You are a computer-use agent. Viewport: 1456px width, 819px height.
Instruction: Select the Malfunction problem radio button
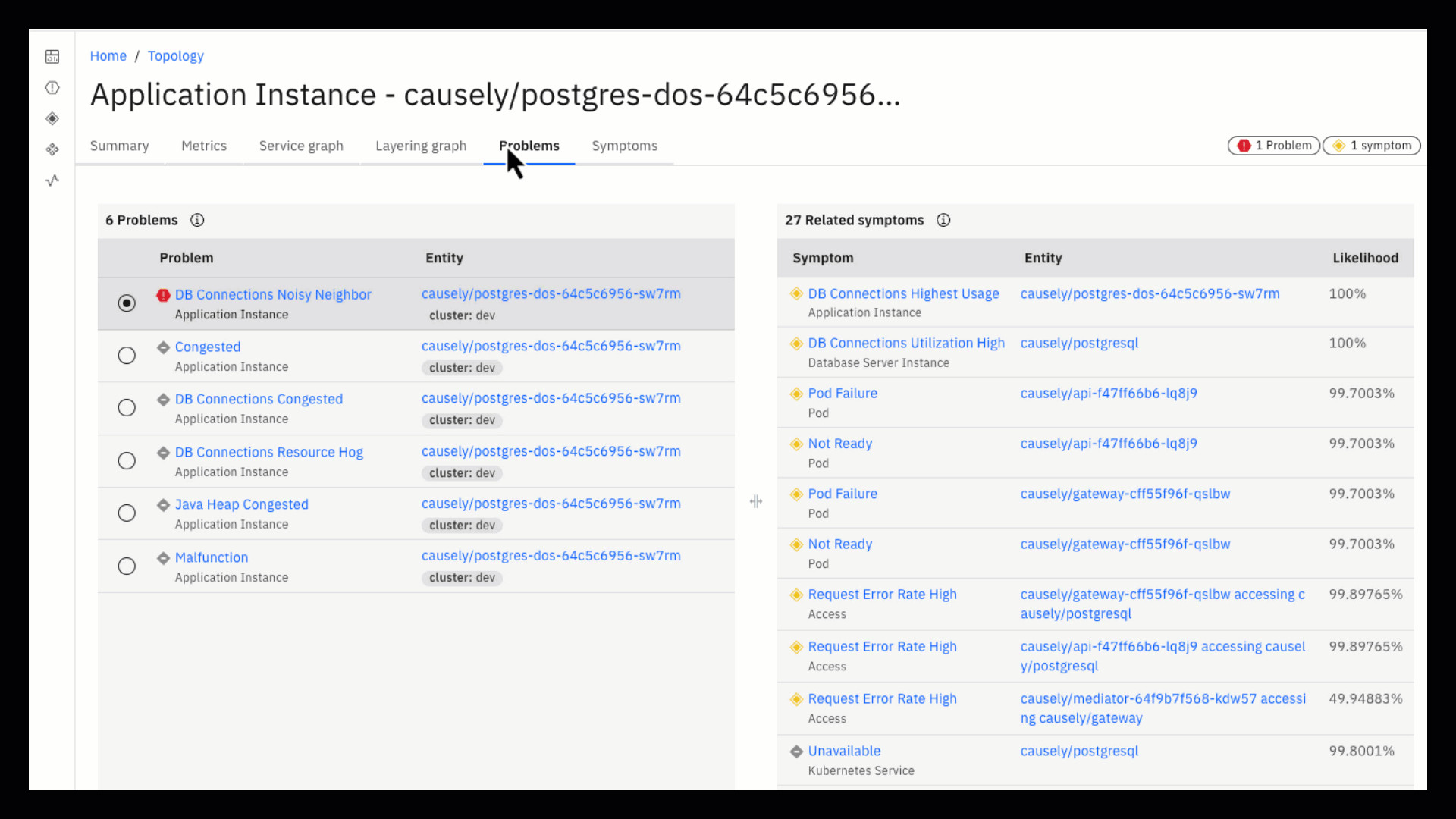127,566
